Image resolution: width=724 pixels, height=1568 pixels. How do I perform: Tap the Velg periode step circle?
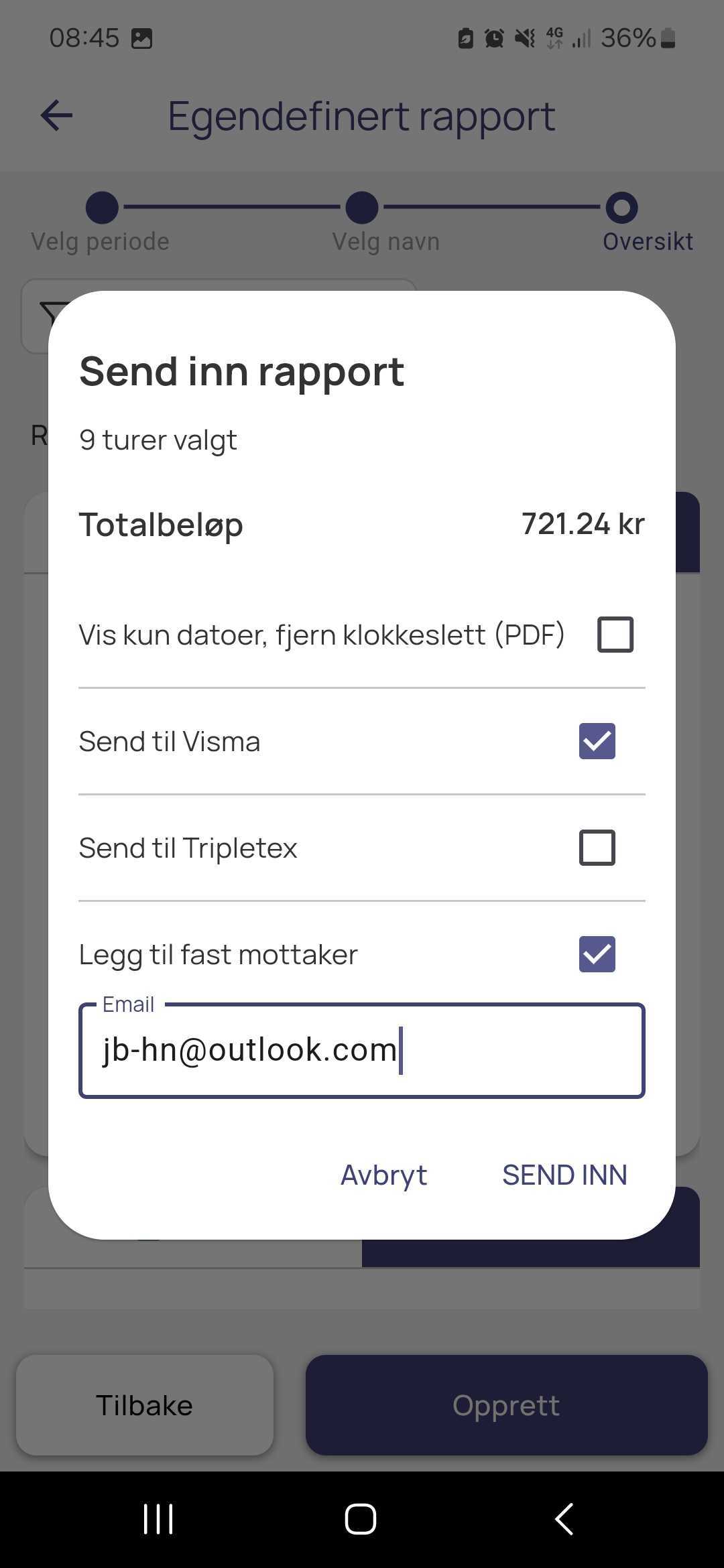102,208
